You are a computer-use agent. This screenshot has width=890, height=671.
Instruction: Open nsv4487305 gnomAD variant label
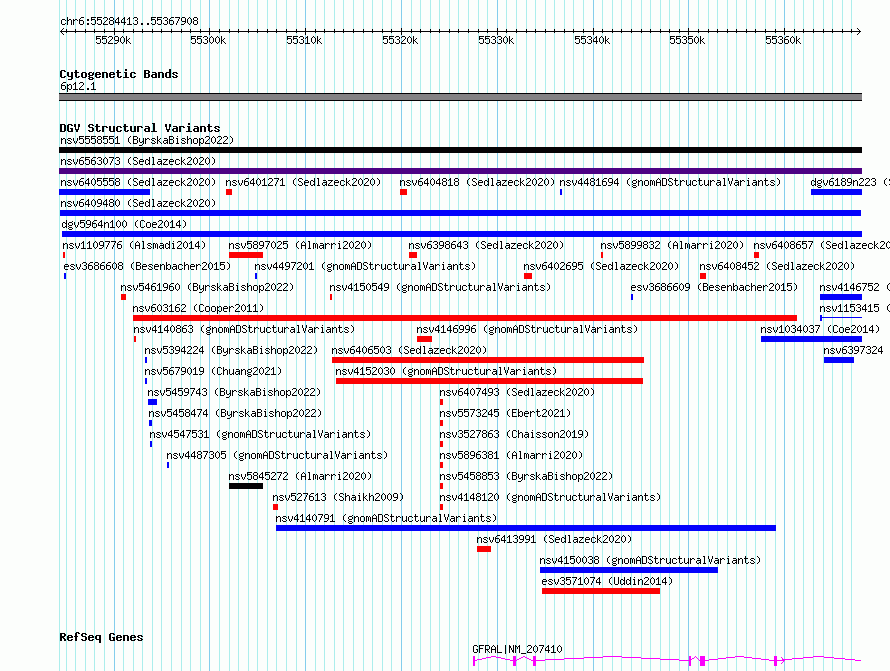[x=277, y=455]
